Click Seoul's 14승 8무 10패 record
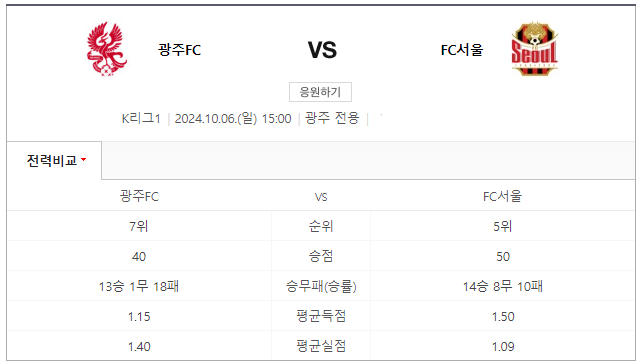The height and width of the screenshot is (364, 644). [x=503, y=286]
